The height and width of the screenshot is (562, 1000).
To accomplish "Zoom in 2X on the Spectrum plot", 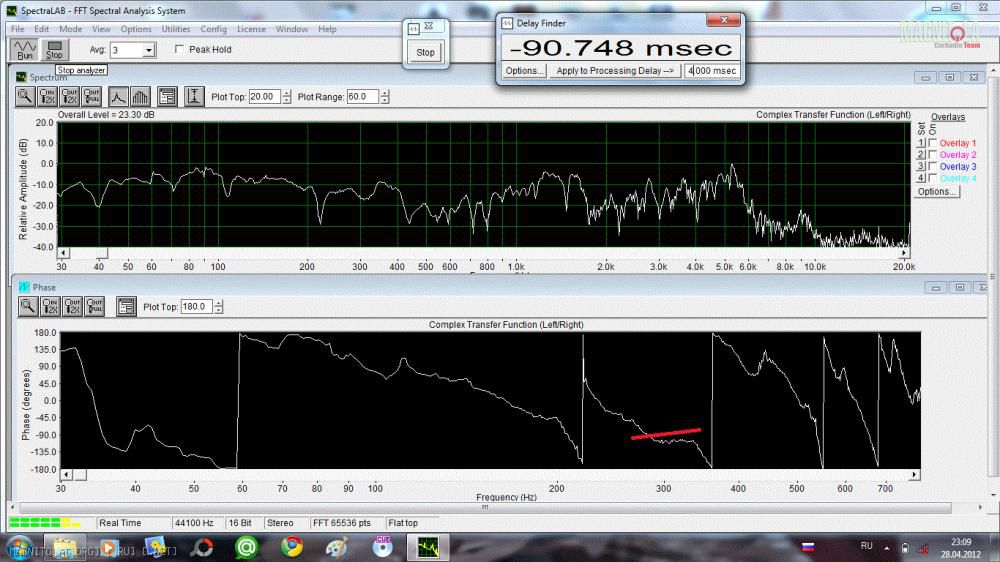I will 47,97.
